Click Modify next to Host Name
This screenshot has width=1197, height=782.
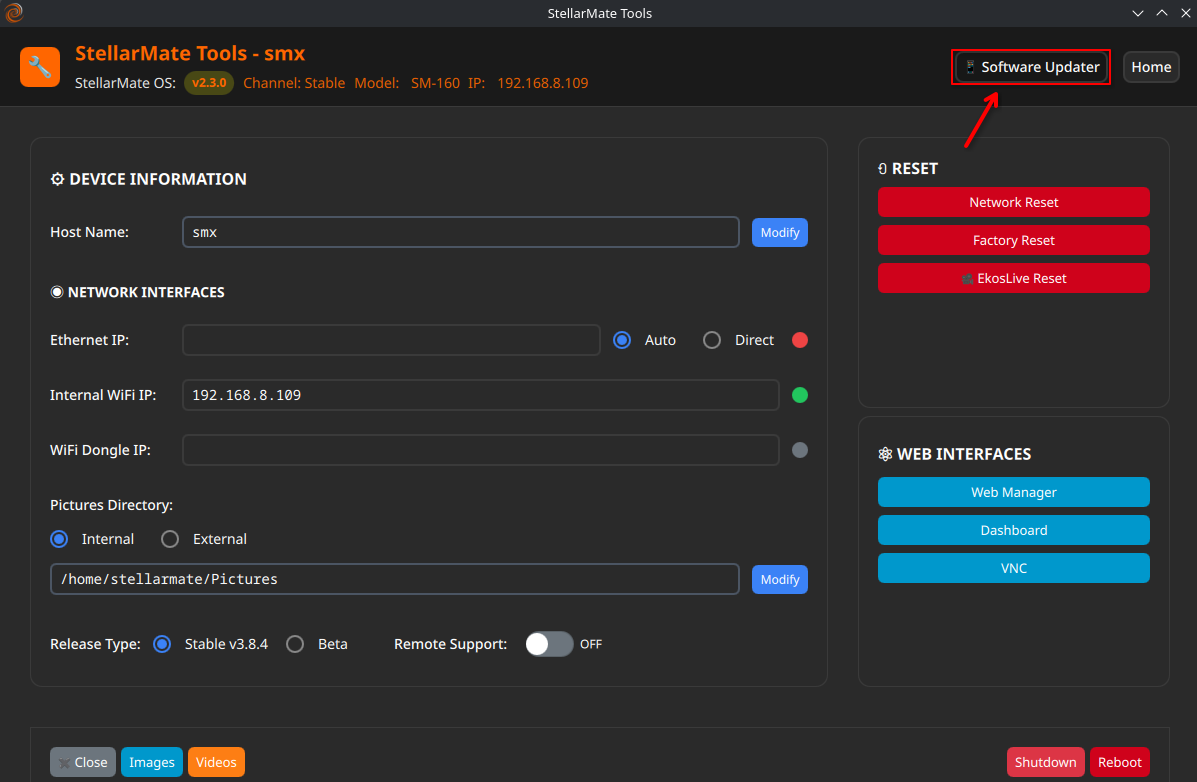[x=779, y=232]
